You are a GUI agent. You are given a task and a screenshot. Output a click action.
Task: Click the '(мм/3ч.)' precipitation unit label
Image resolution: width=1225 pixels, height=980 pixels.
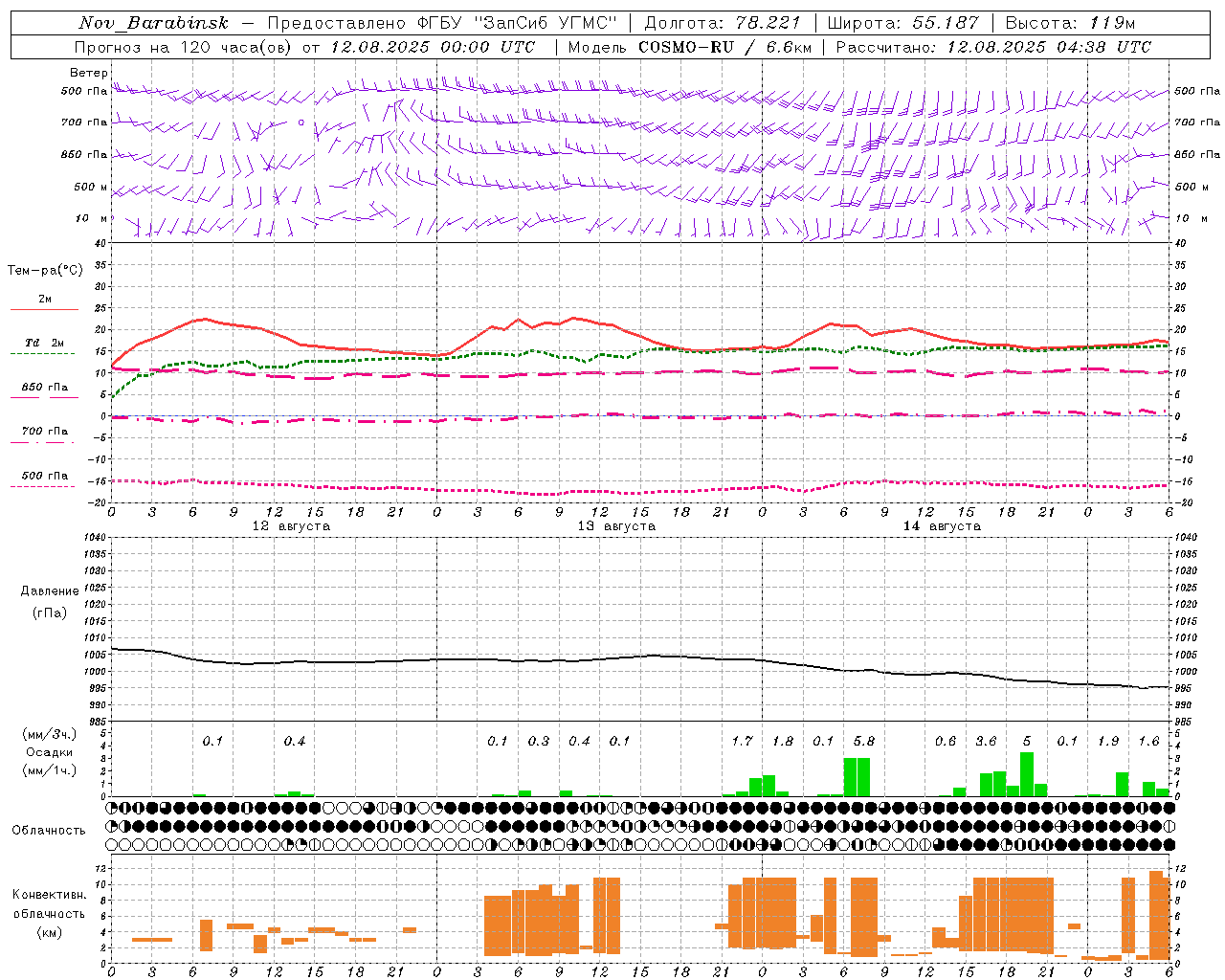click(49, 734)
